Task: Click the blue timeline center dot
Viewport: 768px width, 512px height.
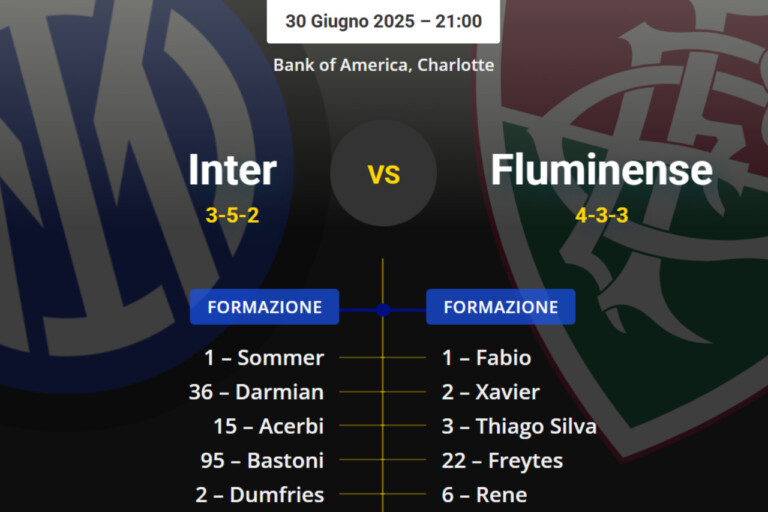Action: pos(383,309)
